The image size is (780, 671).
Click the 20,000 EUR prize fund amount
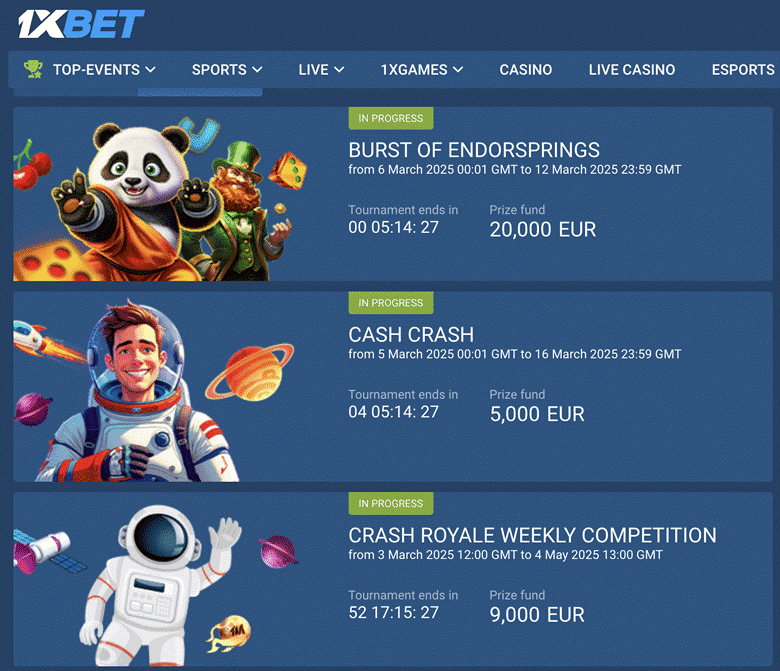pyautogui.click(x=543, y=229)
